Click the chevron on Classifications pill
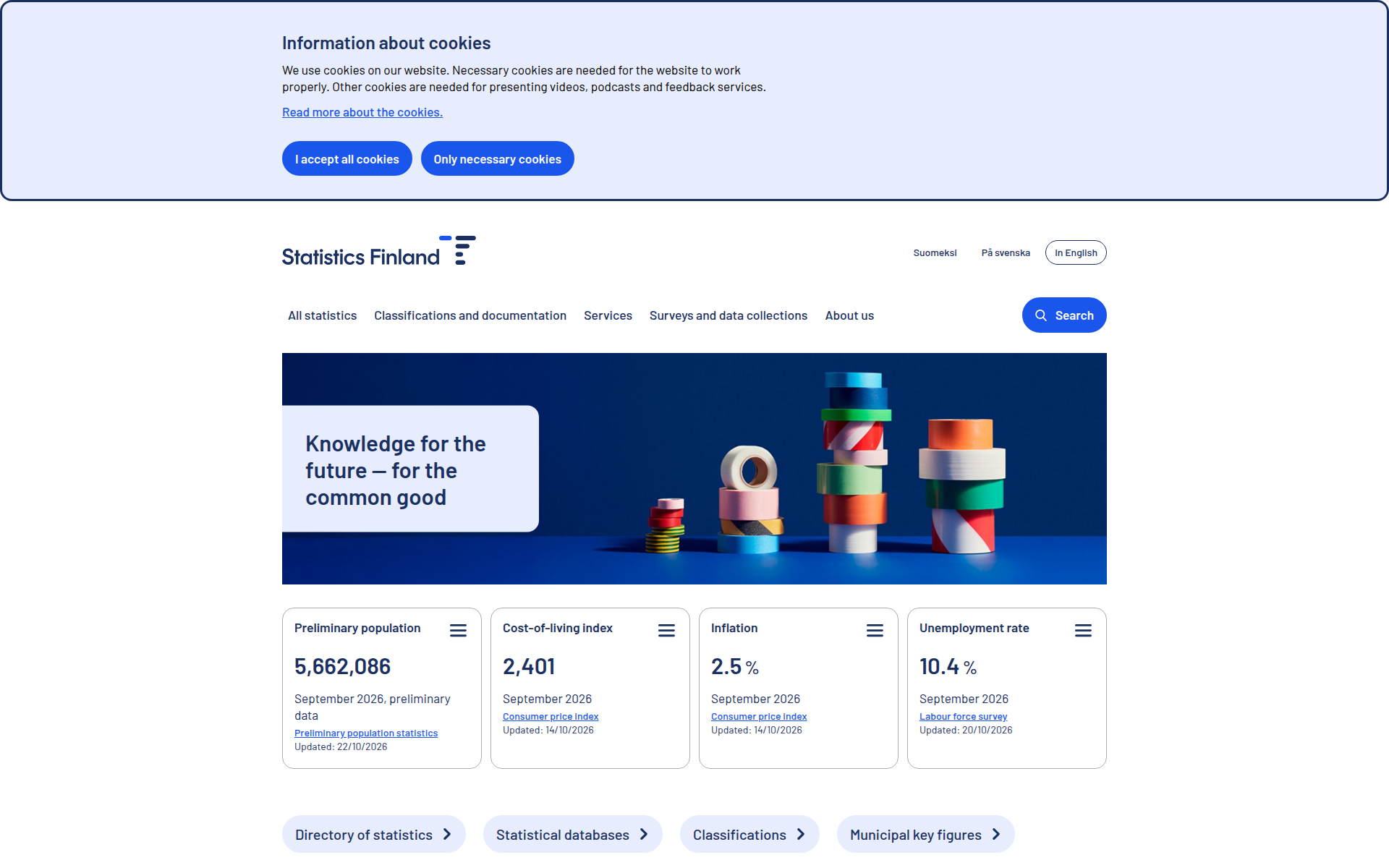The image size is (1389, 868). click(x=801, y=834)
